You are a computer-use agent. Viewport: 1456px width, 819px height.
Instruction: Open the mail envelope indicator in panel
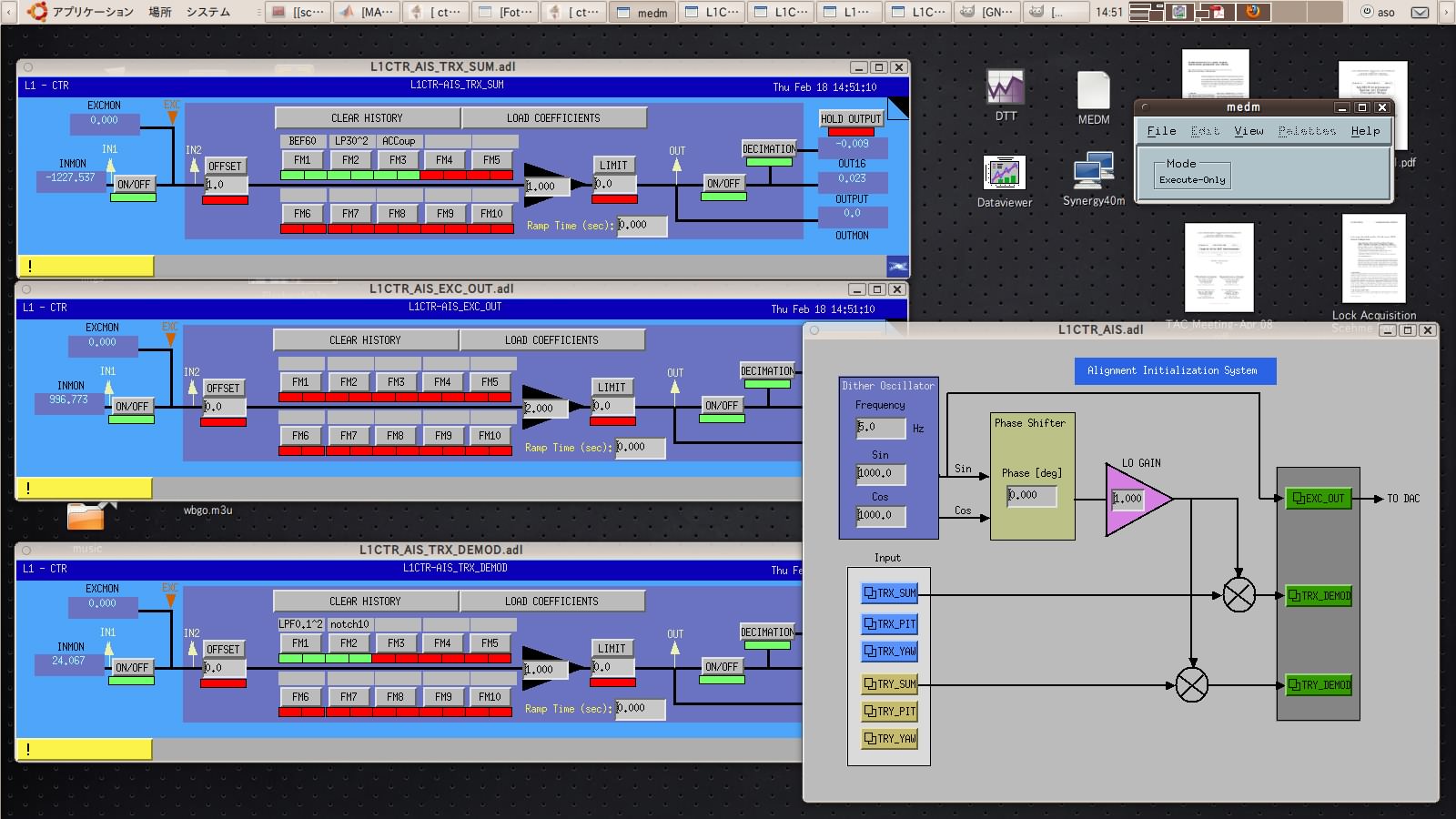pos(1420,12)
